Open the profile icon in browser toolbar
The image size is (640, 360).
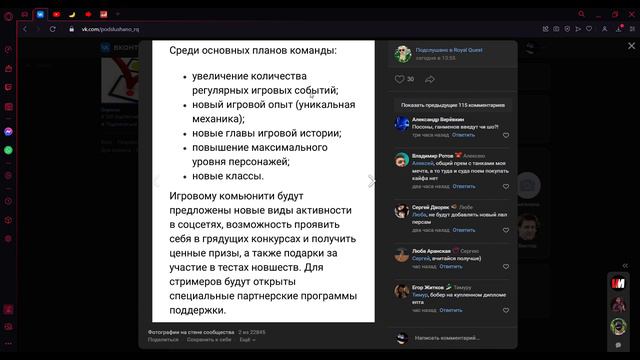(x=604, y=29)
